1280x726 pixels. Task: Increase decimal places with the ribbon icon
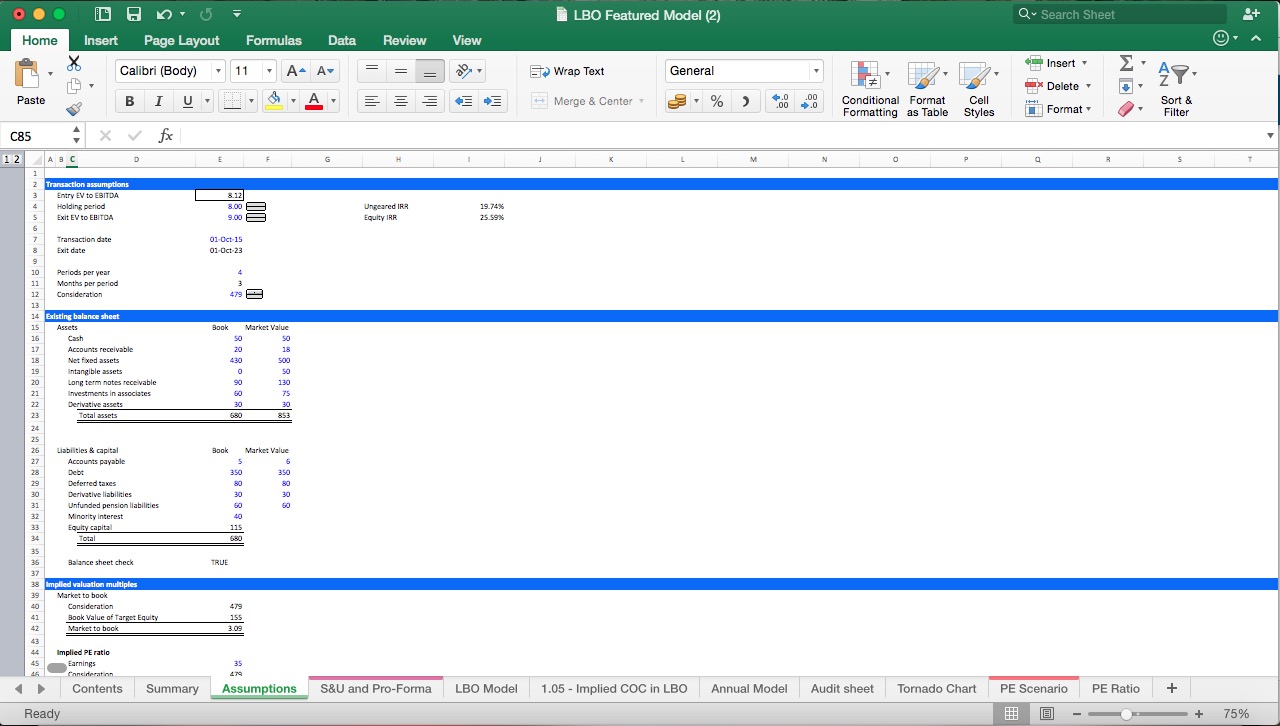781,100
